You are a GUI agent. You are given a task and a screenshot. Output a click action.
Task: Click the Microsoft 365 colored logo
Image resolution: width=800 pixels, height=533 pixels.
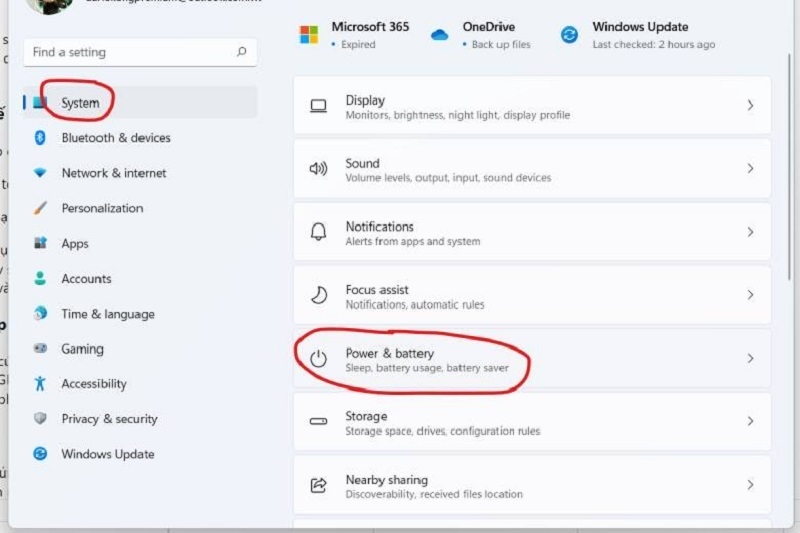309,35
